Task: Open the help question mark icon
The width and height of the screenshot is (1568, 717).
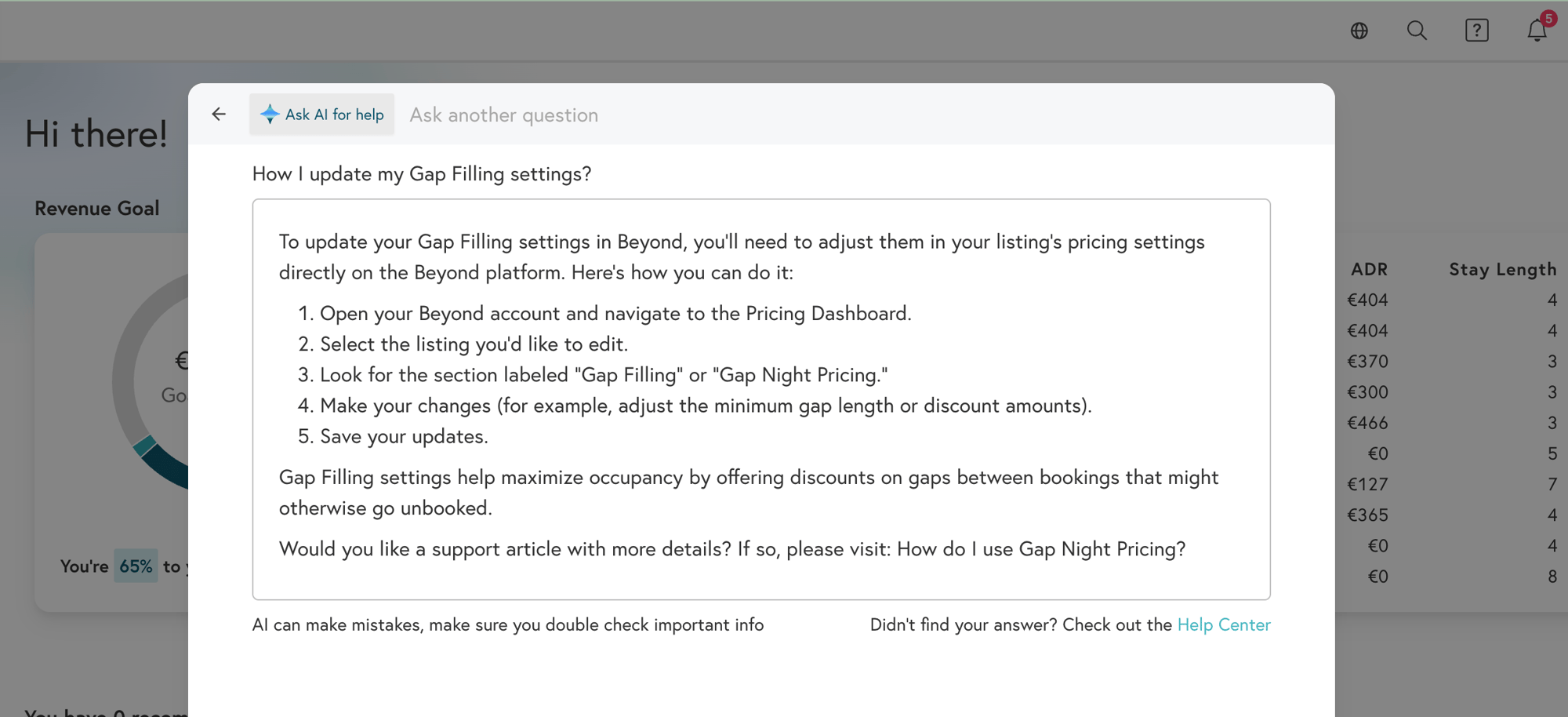Action: pos(1477,31)
